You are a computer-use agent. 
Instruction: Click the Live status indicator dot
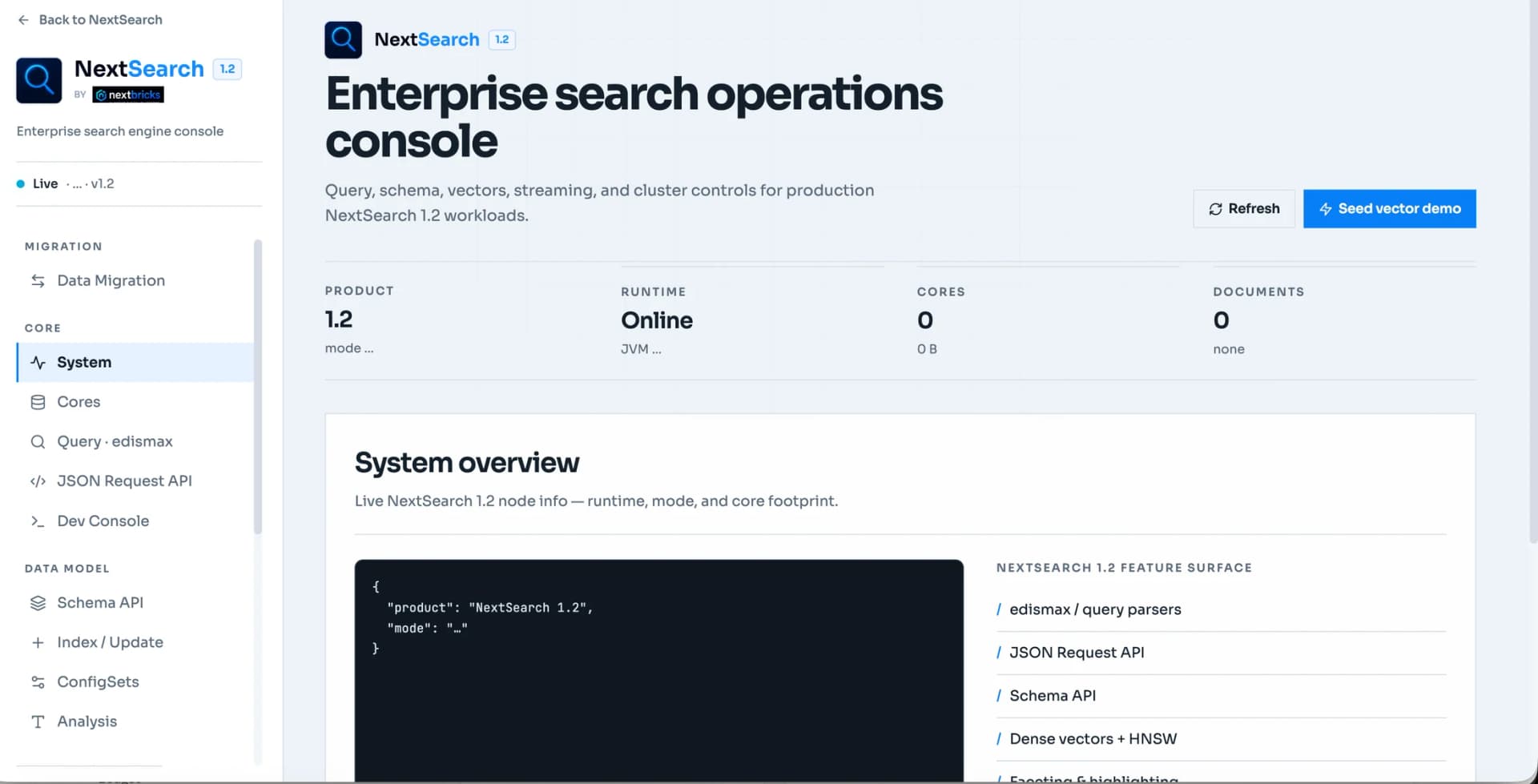pos(21,184)
